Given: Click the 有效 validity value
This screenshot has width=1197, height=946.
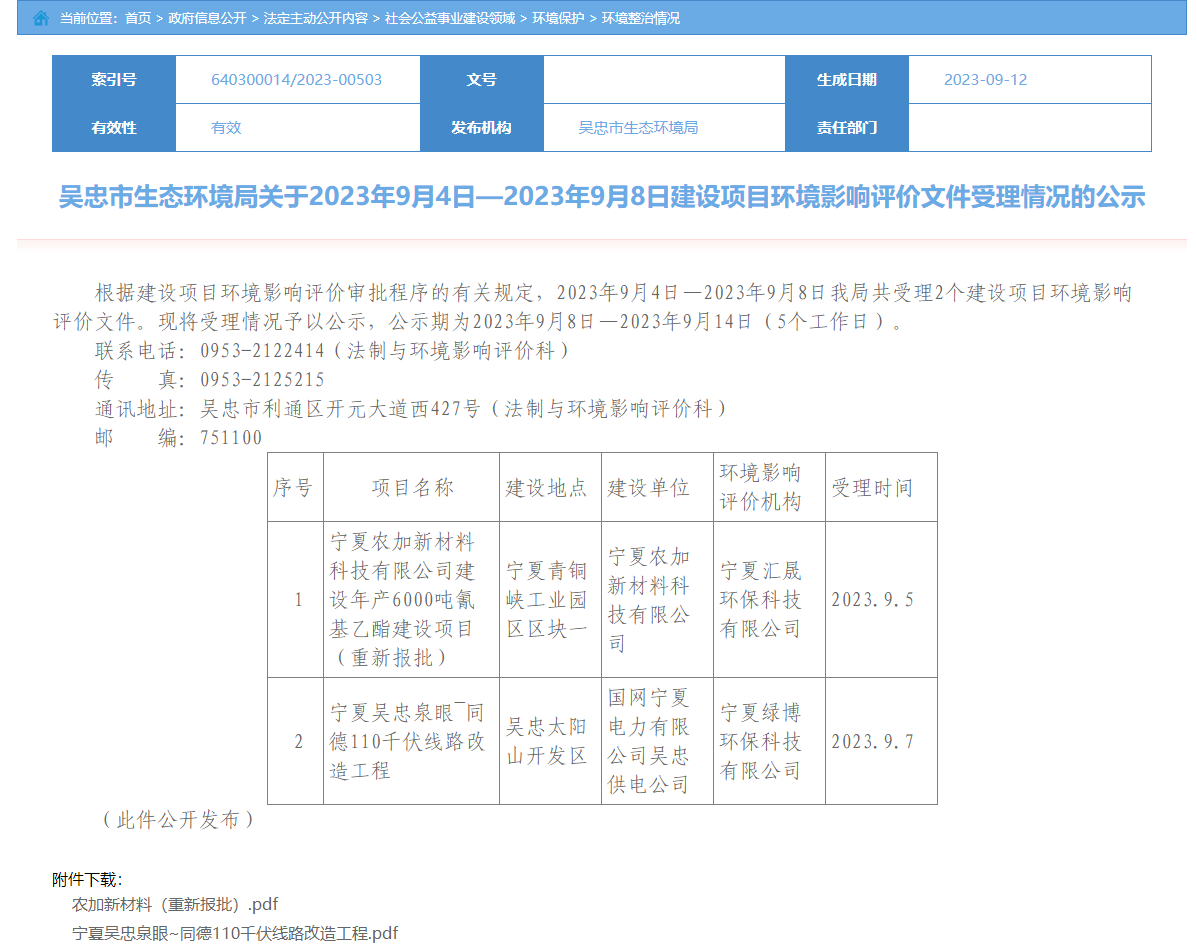Looking at the screenshot, I should click(x=226, y=128).
